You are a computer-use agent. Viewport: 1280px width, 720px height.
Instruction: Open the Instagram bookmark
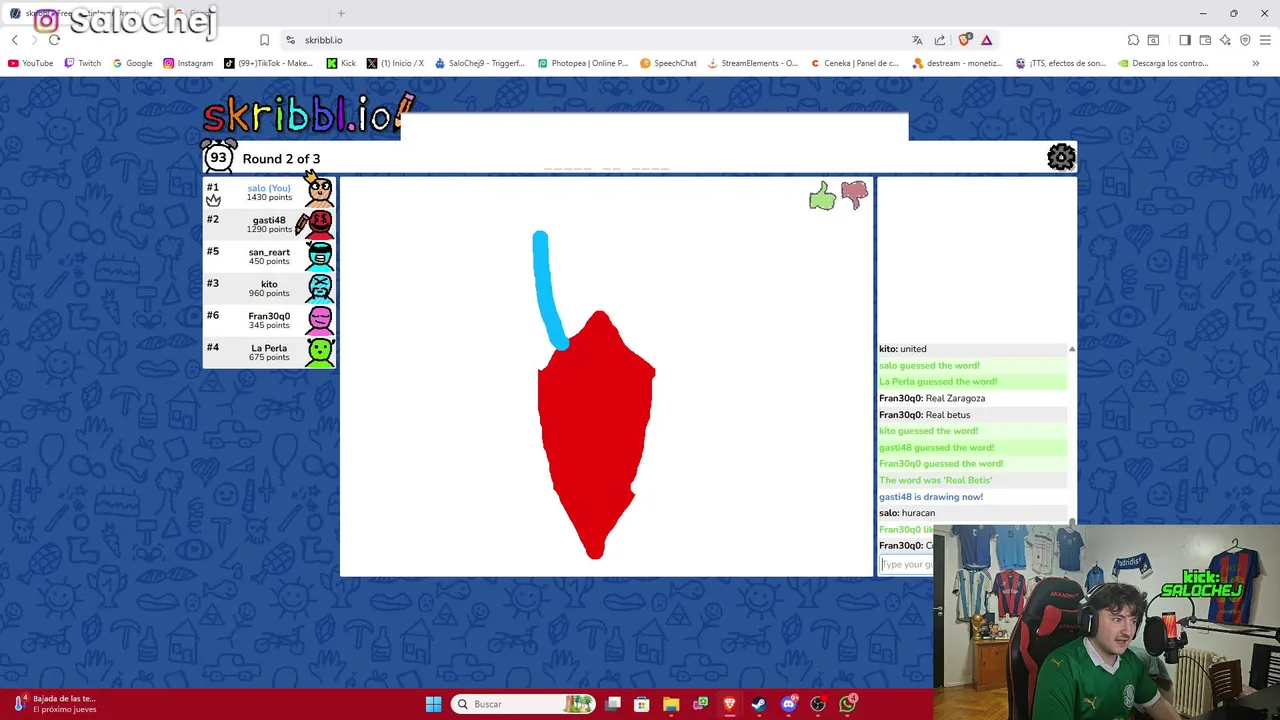pos(188,63)
